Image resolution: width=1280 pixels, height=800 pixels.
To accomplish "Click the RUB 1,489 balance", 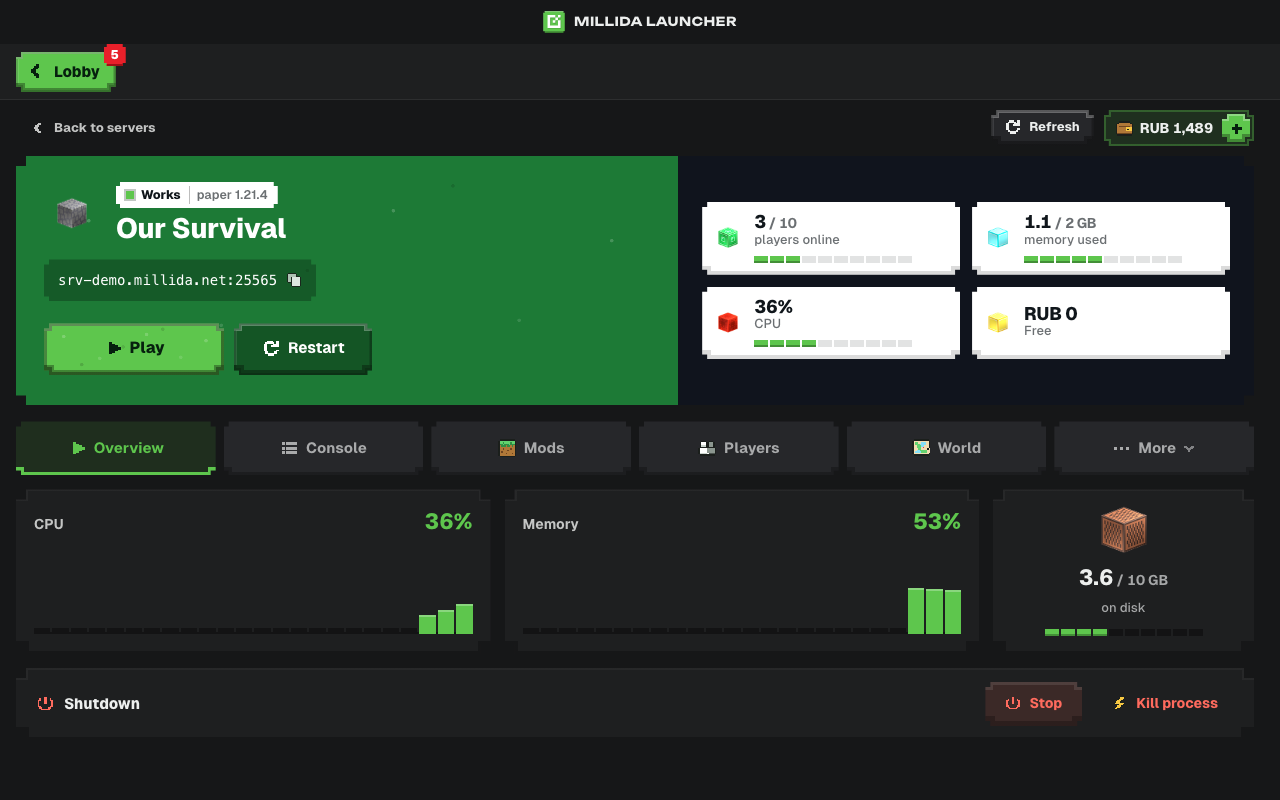I will pos(1176,128).
